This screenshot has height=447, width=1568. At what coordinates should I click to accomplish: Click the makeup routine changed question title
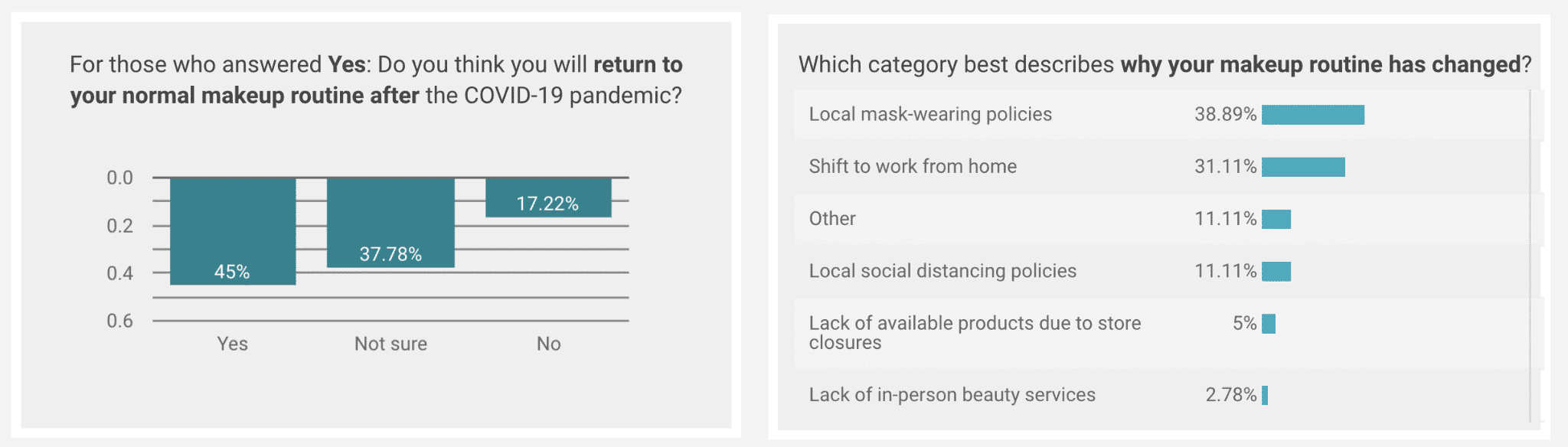point(1165,64)
